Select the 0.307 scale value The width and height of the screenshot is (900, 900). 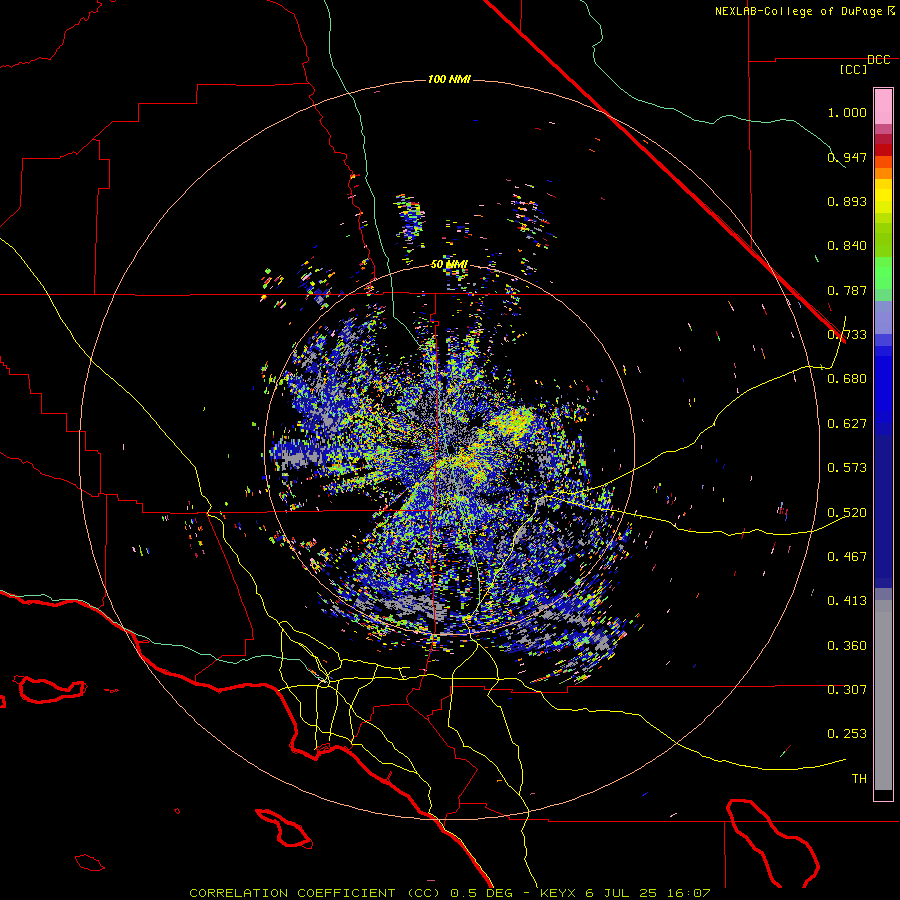click(847, 690)
